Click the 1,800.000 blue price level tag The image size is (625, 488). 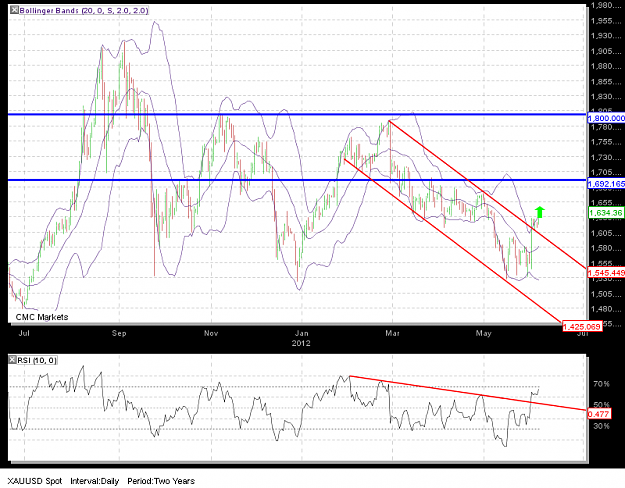606,118
